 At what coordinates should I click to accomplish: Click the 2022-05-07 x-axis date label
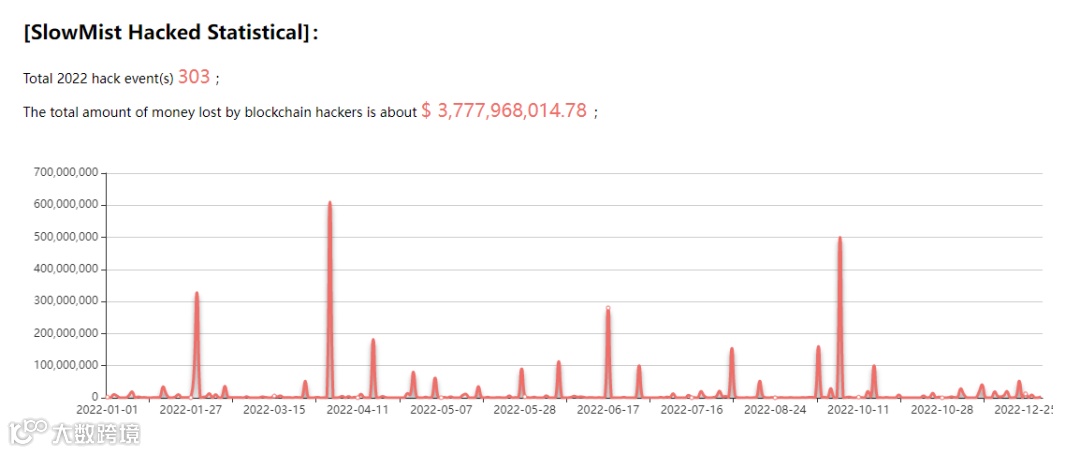coord(442,410)
